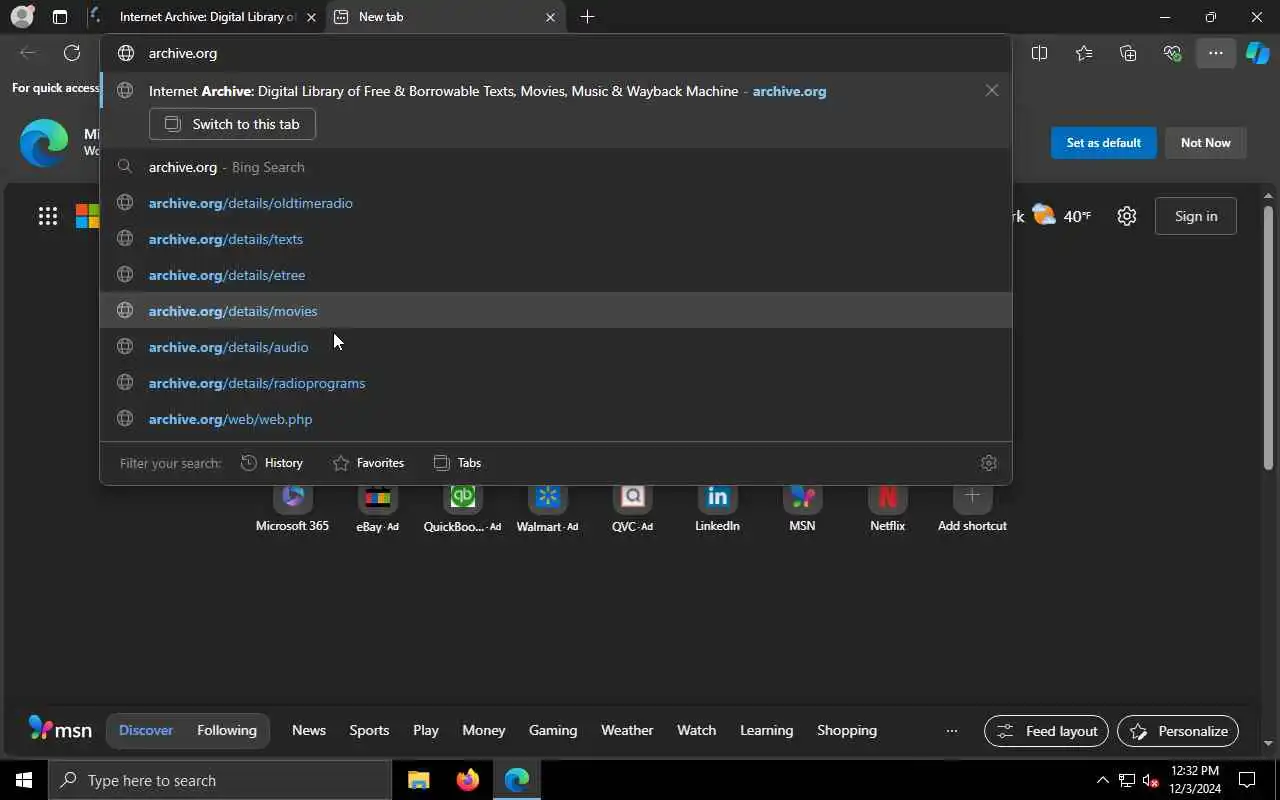Open the News feed category
This screenshot has height=800, width=1280.
click(309, 730)
